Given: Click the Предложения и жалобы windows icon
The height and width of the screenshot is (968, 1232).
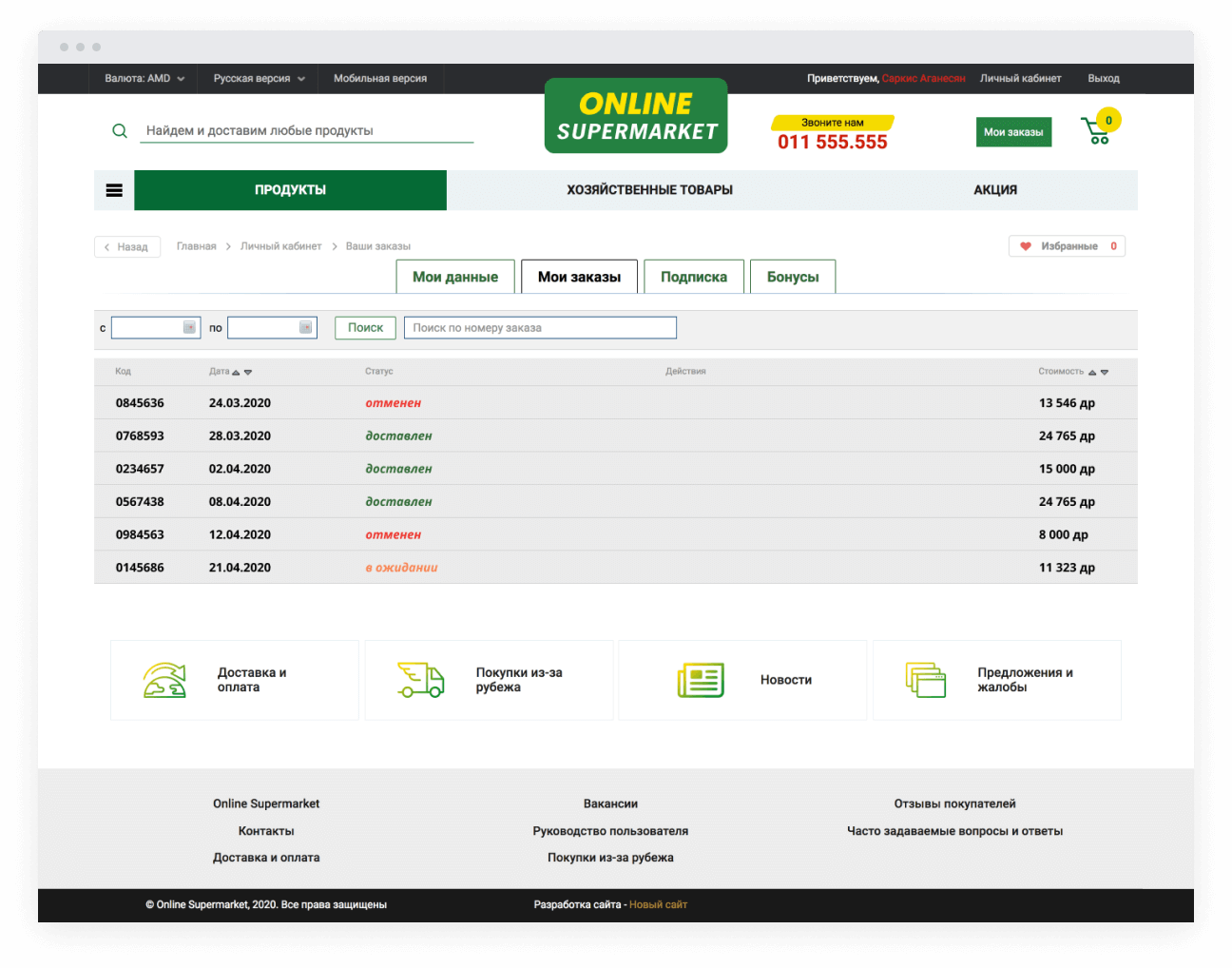Looking at the screenshot, I should pyautogui.click(x=926, y=680).
